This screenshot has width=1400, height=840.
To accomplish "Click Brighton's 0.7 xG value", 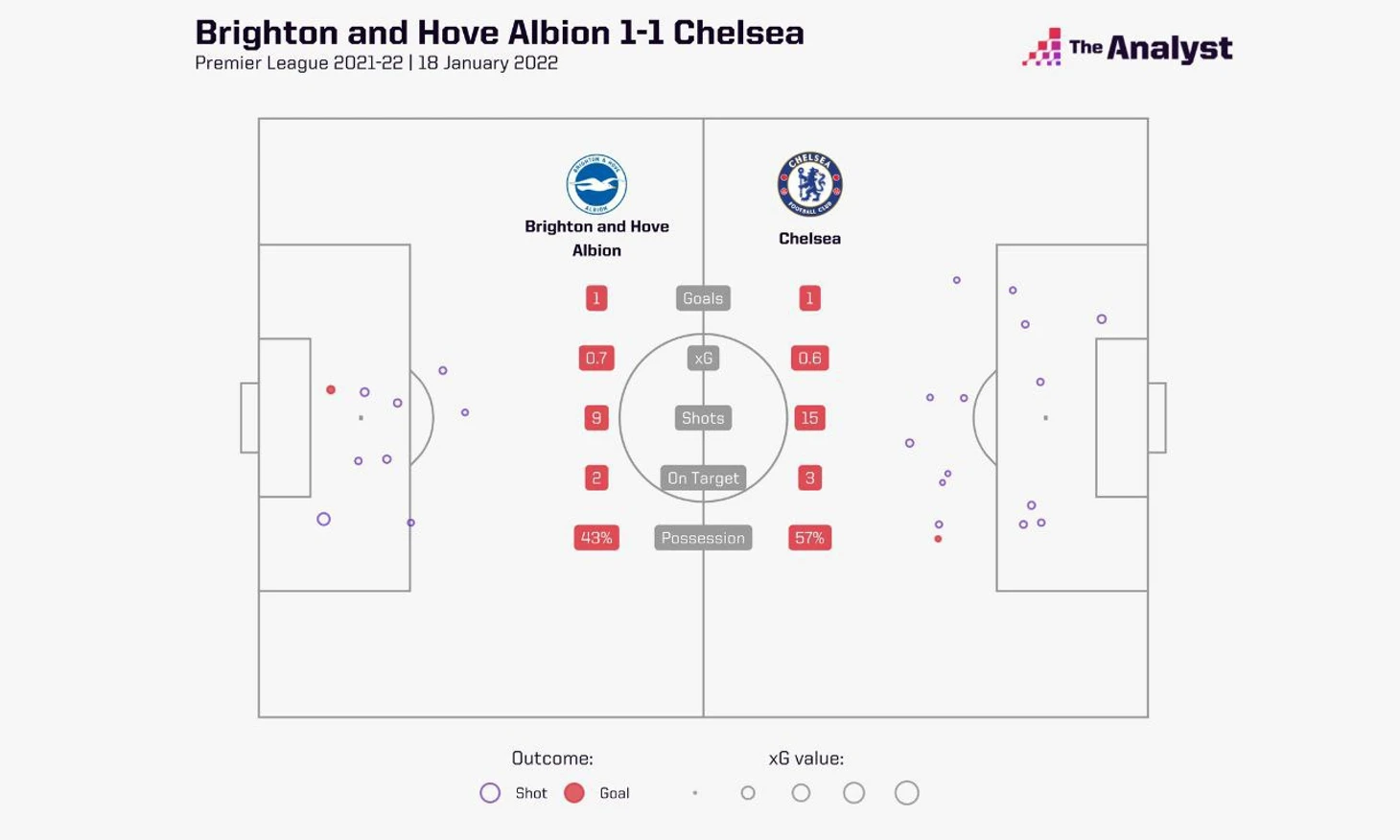I will [x=596, y=359].
